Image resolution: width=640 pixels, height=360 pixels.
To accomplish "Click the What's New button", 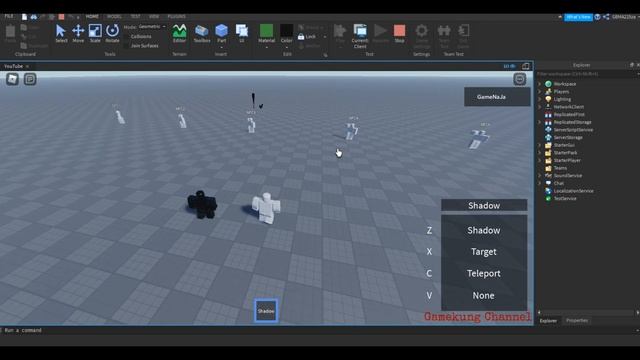I will coord(578,17).
